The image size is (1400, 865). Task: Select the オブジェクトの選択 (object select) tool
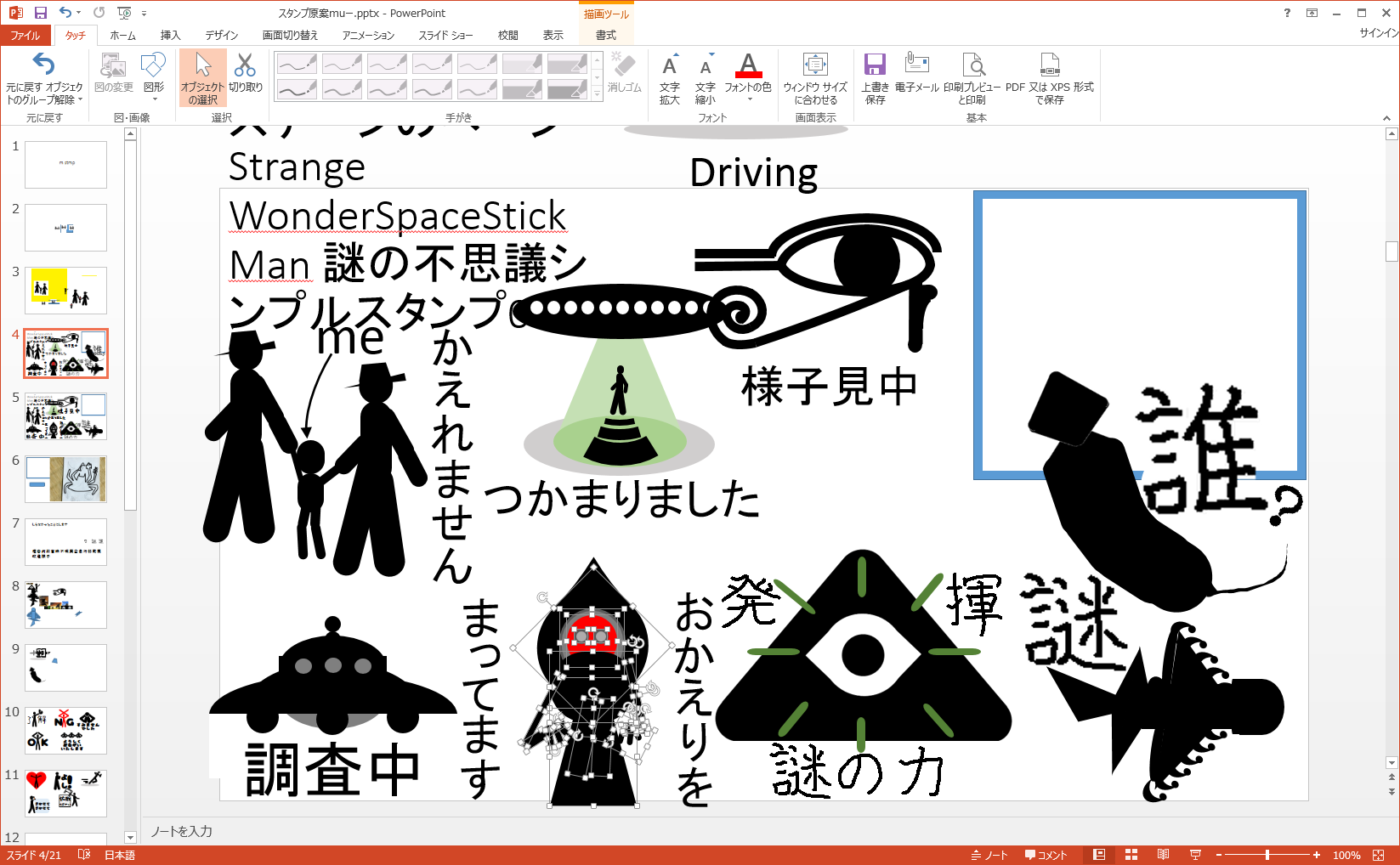pos(202,77)
